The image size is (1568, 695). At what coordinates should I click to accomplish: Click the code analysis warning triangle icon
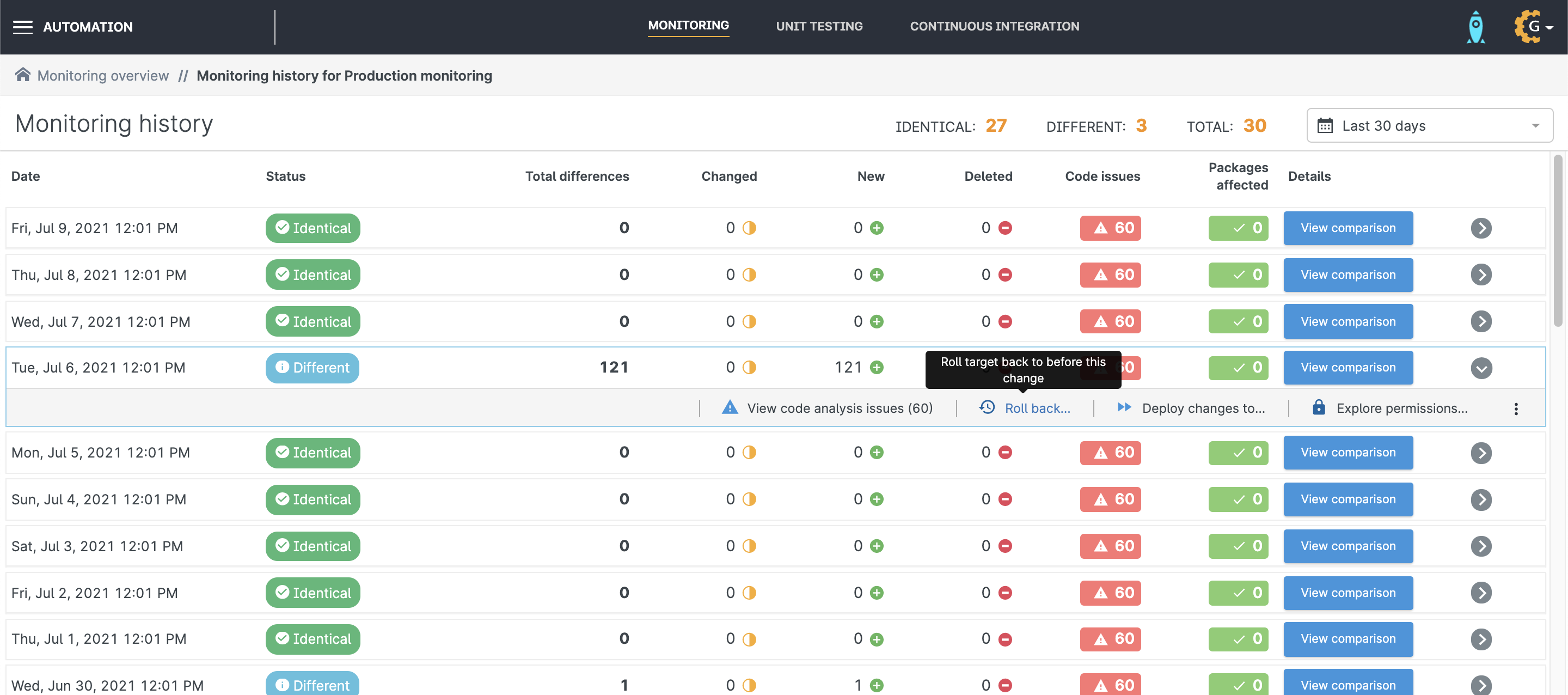pyautogui.click(x=729, y=407)
